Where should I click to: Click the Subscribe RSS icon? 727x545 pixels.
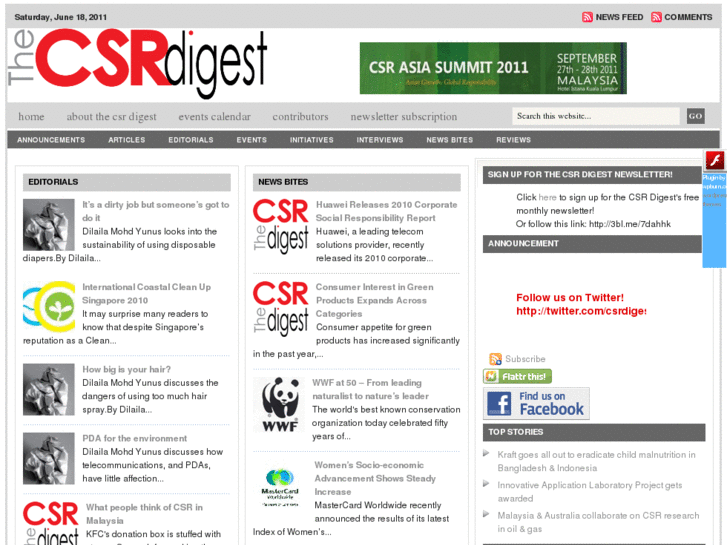pyautogui.click(x=495, y=359)
